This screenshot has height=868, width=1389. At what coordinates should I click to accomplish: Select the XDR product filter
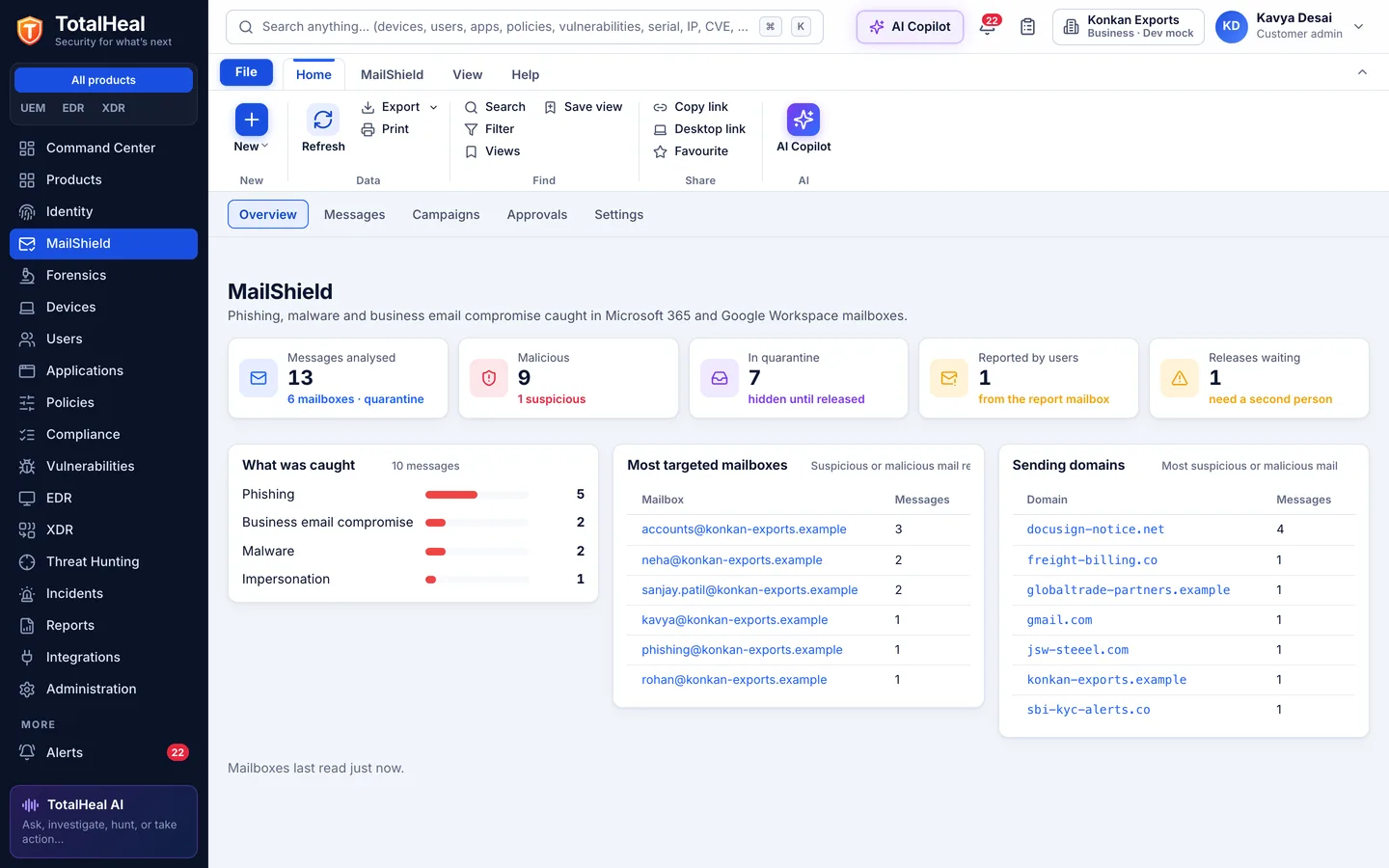114,108
